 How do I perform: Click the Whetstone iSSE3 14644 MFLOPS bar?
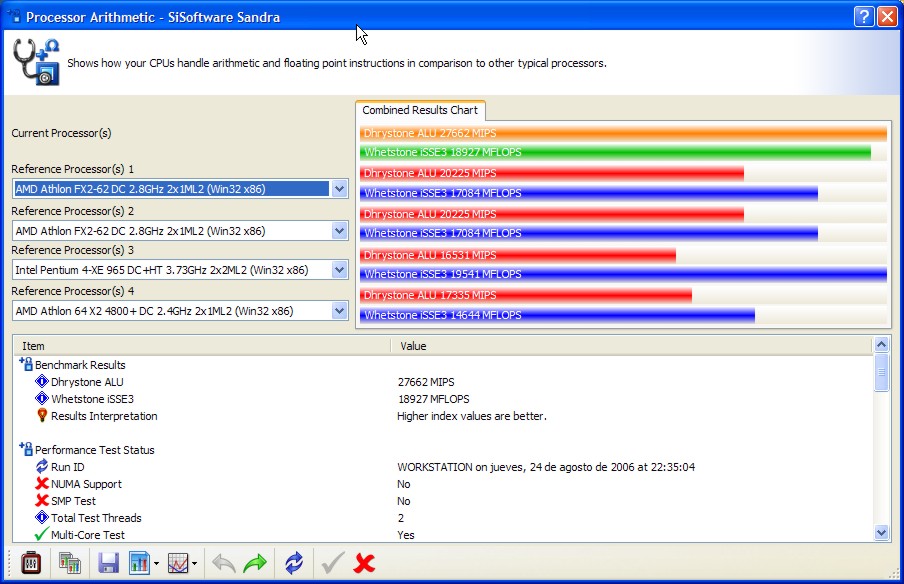558,315
